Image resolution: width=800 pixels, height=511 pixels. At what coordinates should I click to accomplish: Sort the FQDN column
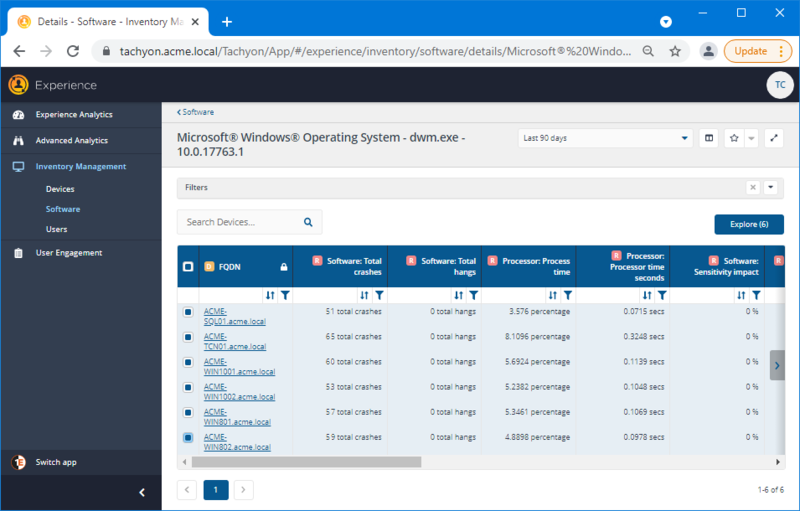click(x=270, y=295)
